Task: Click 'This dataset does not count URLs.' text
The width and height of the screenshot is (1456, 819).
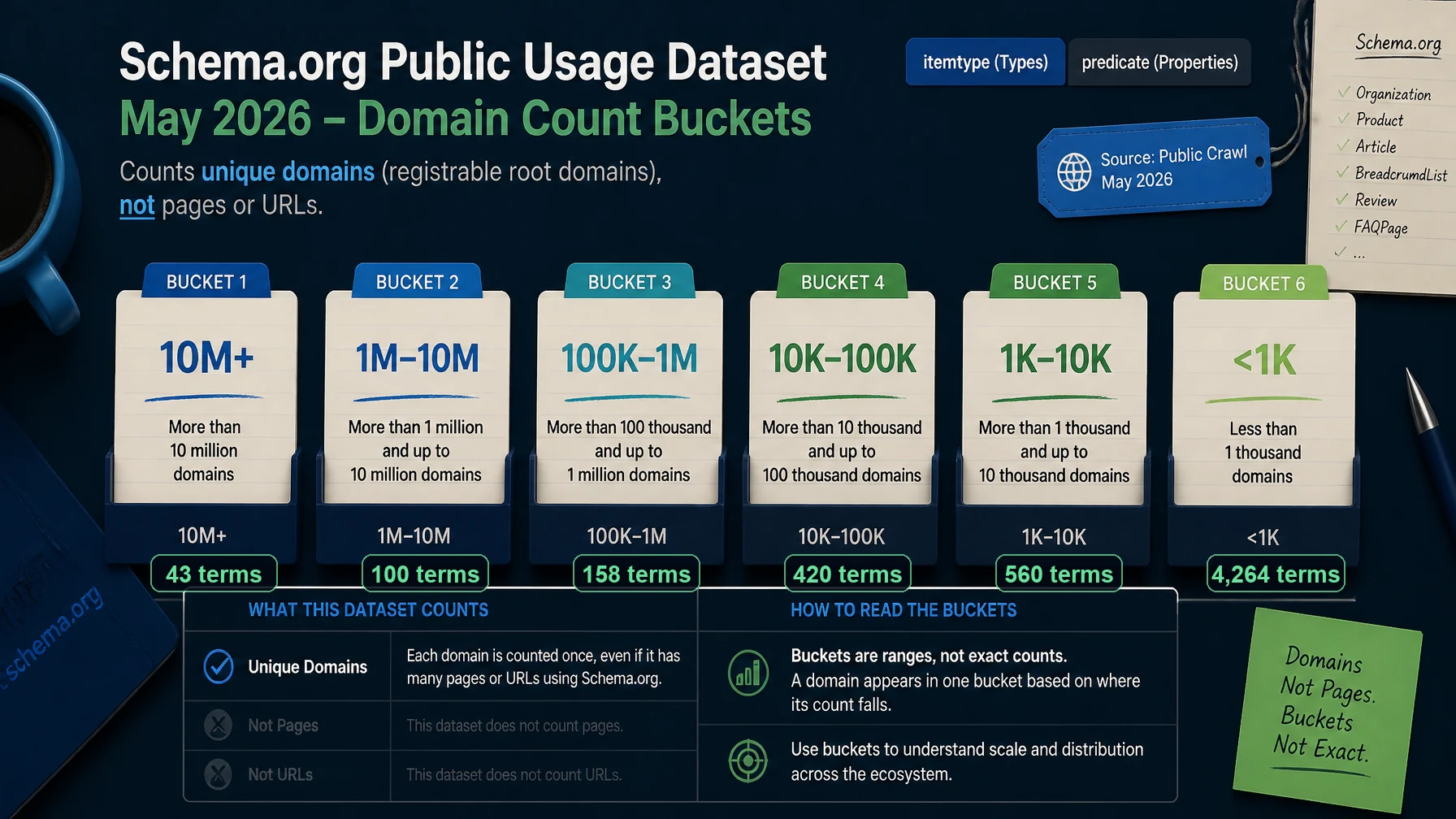Action: tap(513, 775)
